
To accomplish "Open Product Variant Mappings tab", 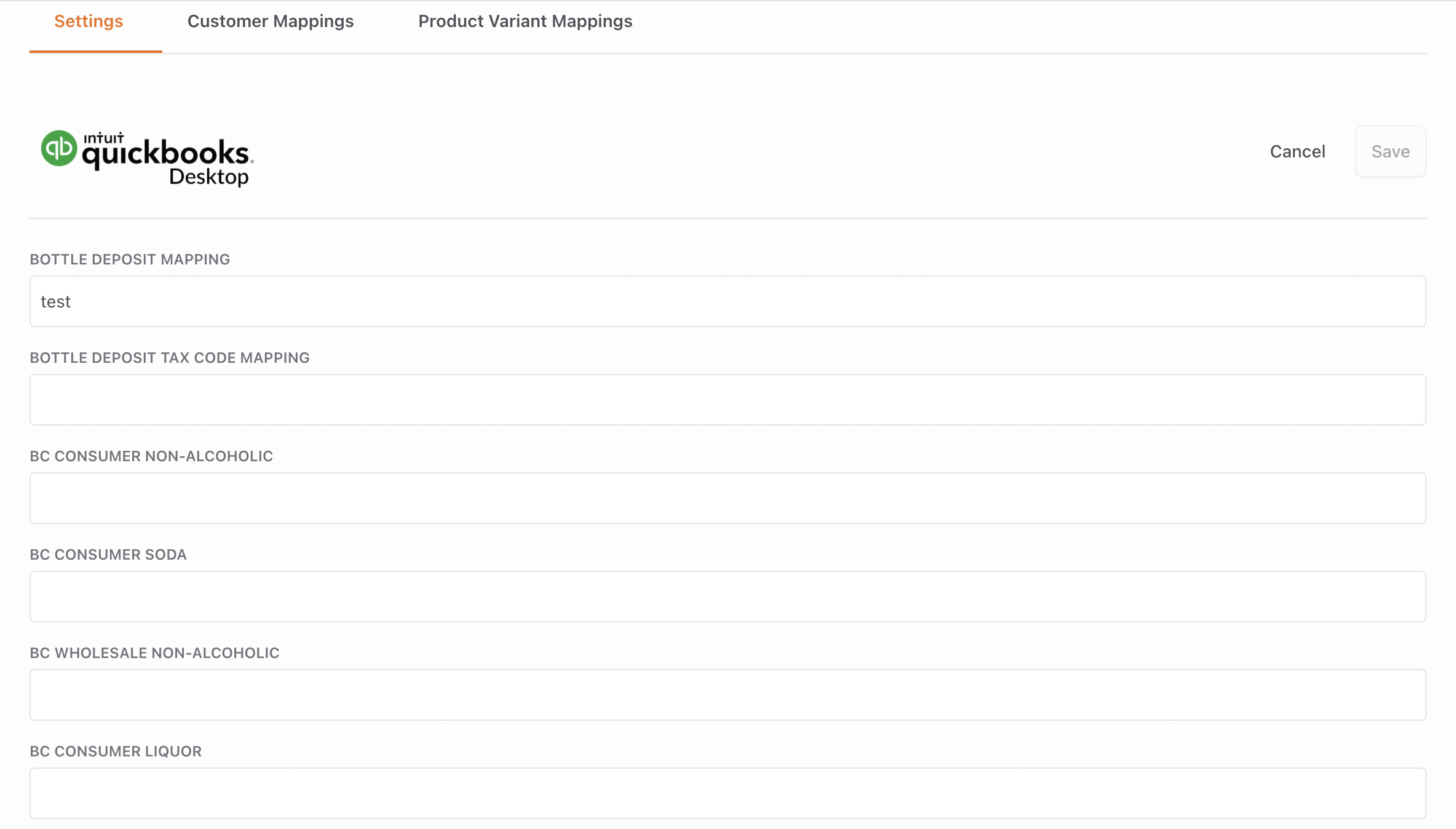I will pos(525,22).
